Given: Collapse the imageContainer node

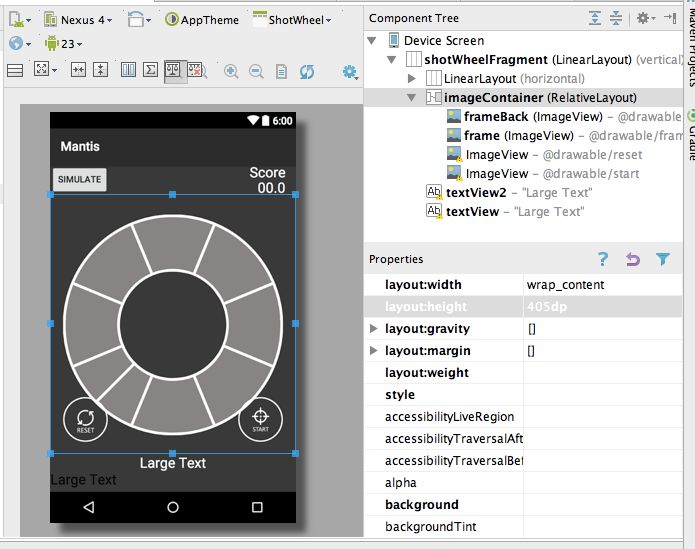Looking at the screenshot, I should coord(412,97).
